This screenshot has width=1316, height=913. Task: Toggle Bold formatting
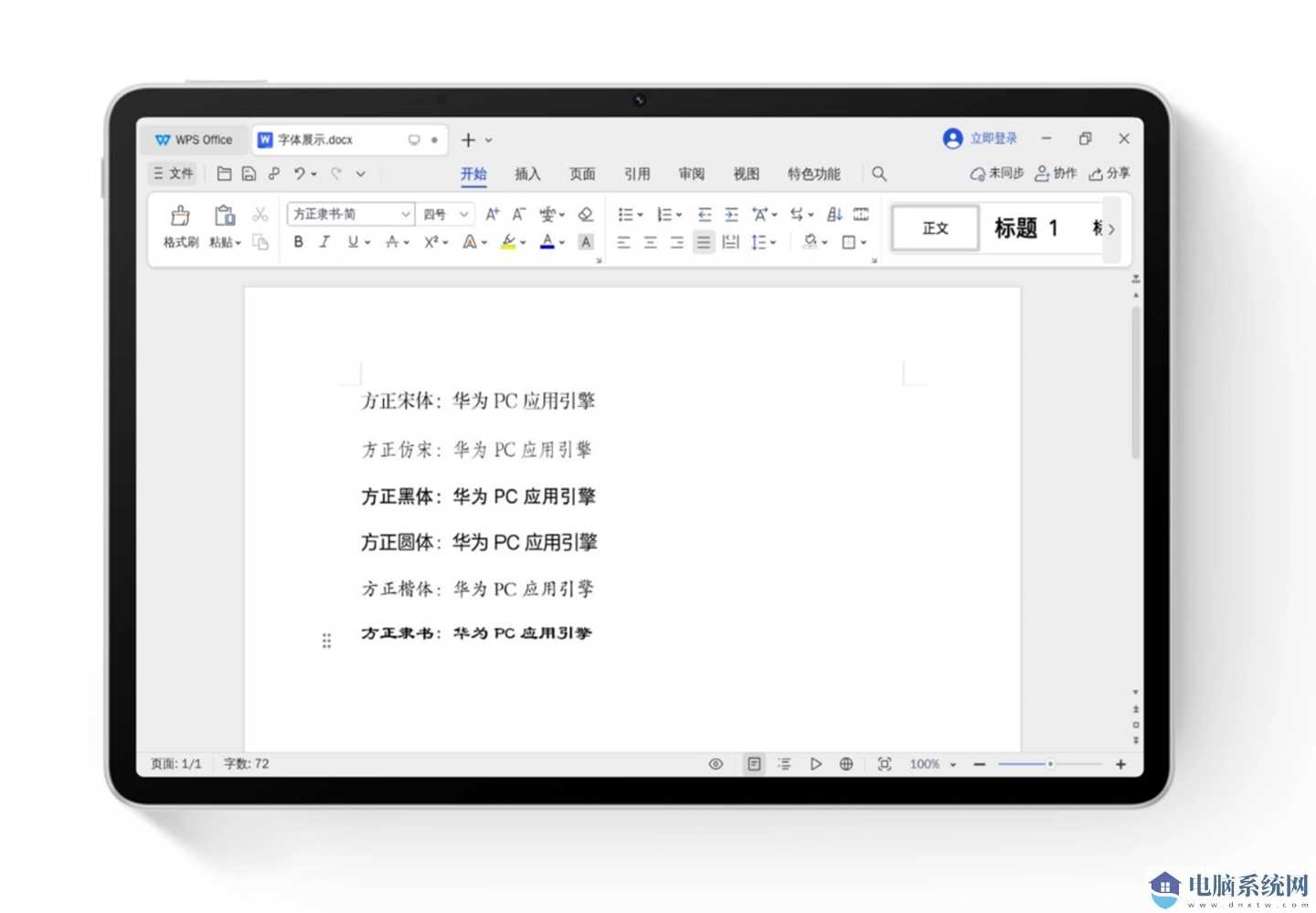(298, 242)
